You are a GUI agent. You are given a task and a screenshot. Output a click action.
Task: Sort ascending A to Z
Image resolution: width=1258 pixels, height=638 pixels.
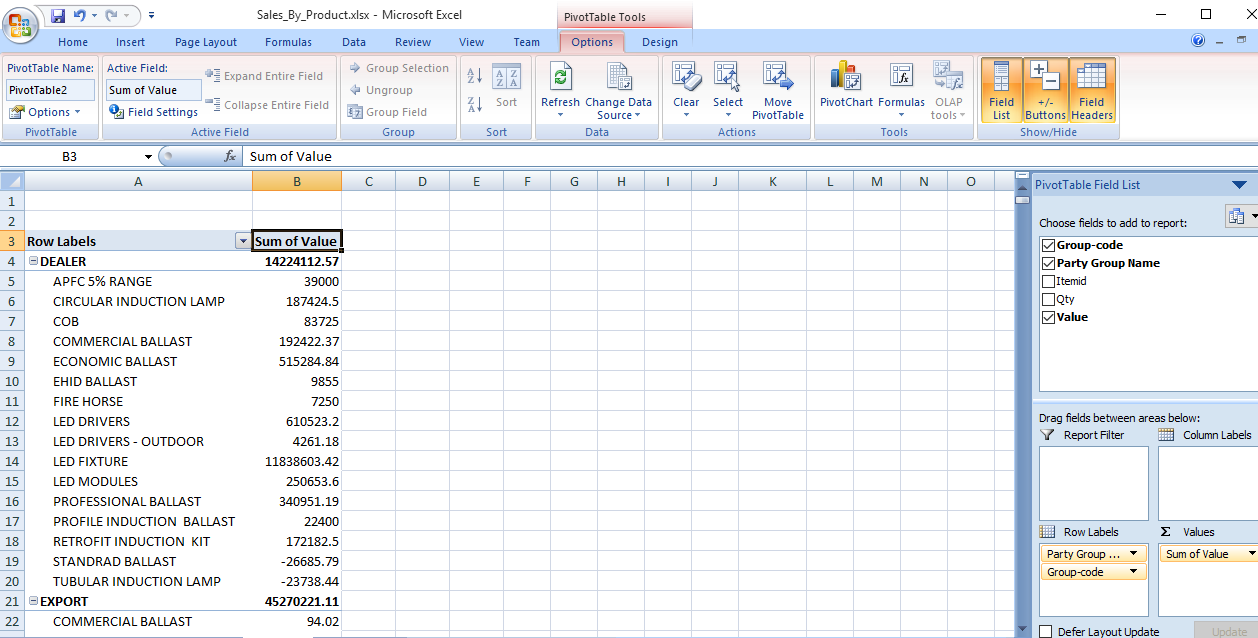click(475, 76)
